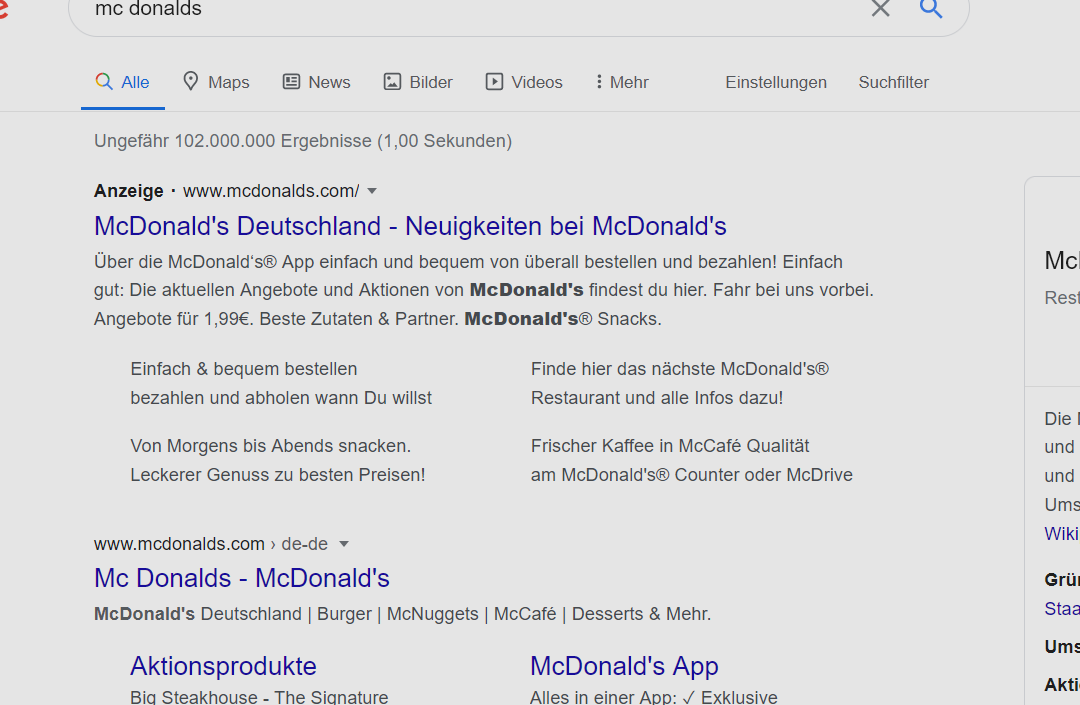Click the Maps pin icon
Image resolution: width=1080 pixels, height=705 pixels.
191,81
